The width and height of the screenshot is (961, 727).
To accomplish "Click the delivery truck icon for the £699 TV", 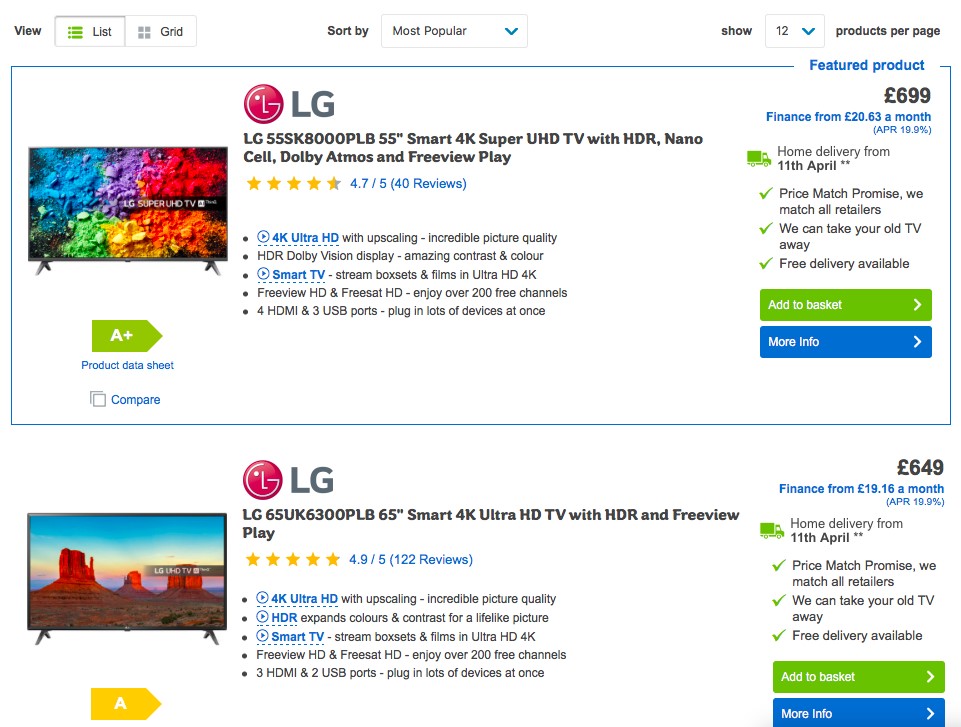I will point(759,159).
